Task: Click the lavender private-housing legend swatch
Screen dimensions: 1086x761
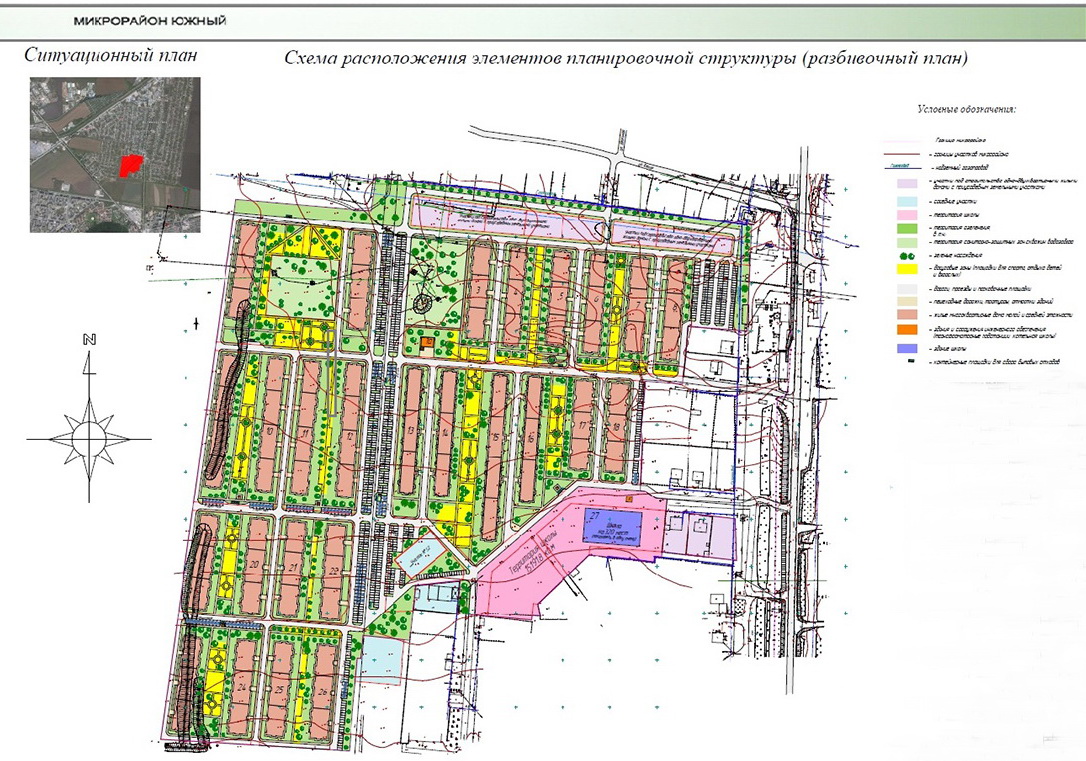Action: 907,184
